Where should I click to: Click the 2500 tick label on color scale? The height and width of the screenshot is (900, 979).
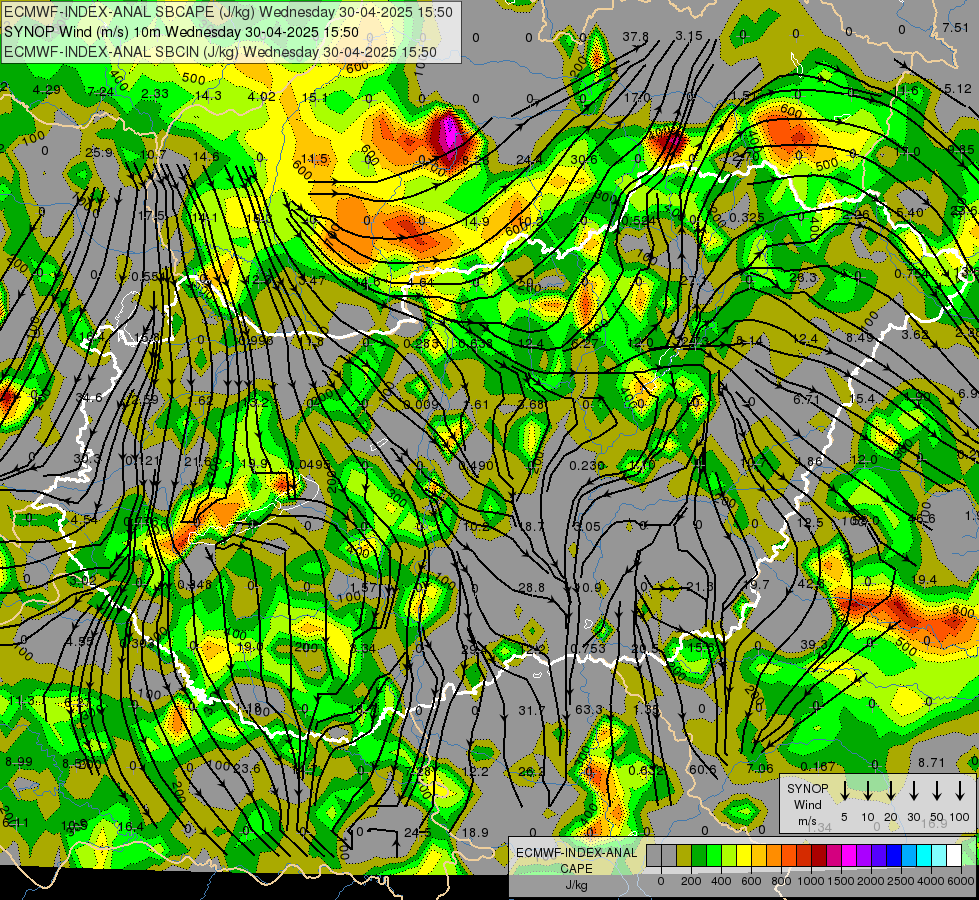click(900, 881)
